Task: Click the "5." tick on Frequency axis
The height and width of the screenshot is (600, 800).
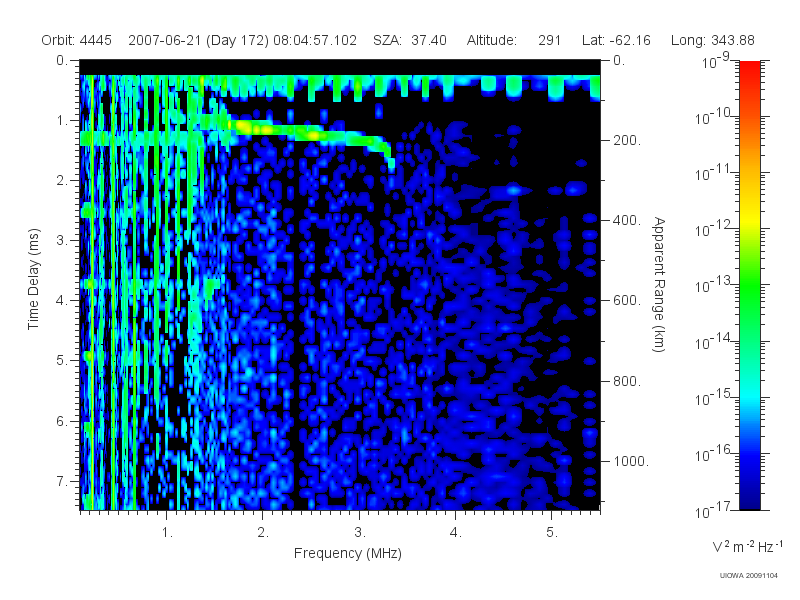Action: point(552,533)
